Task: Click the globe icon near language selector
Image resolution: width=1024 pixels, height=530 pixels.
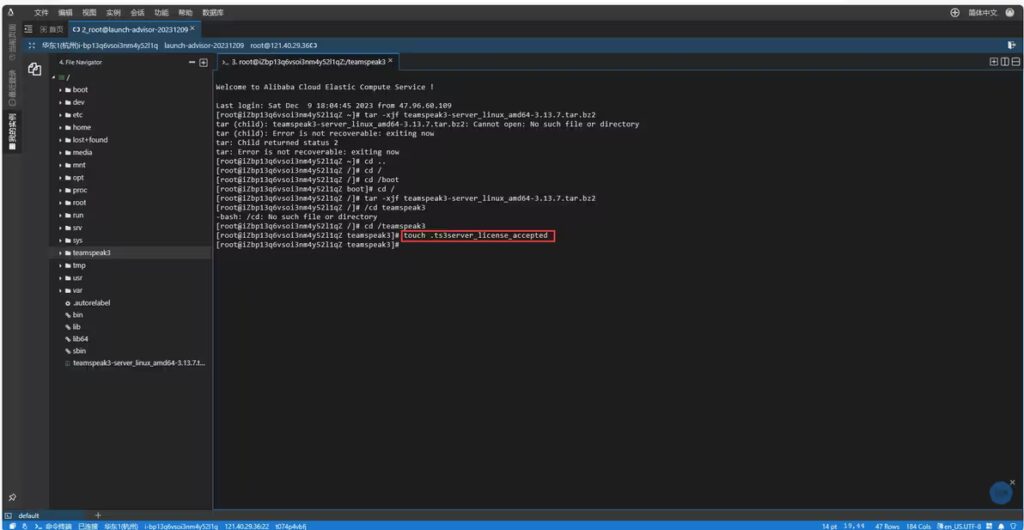Action: pos(955,12)
